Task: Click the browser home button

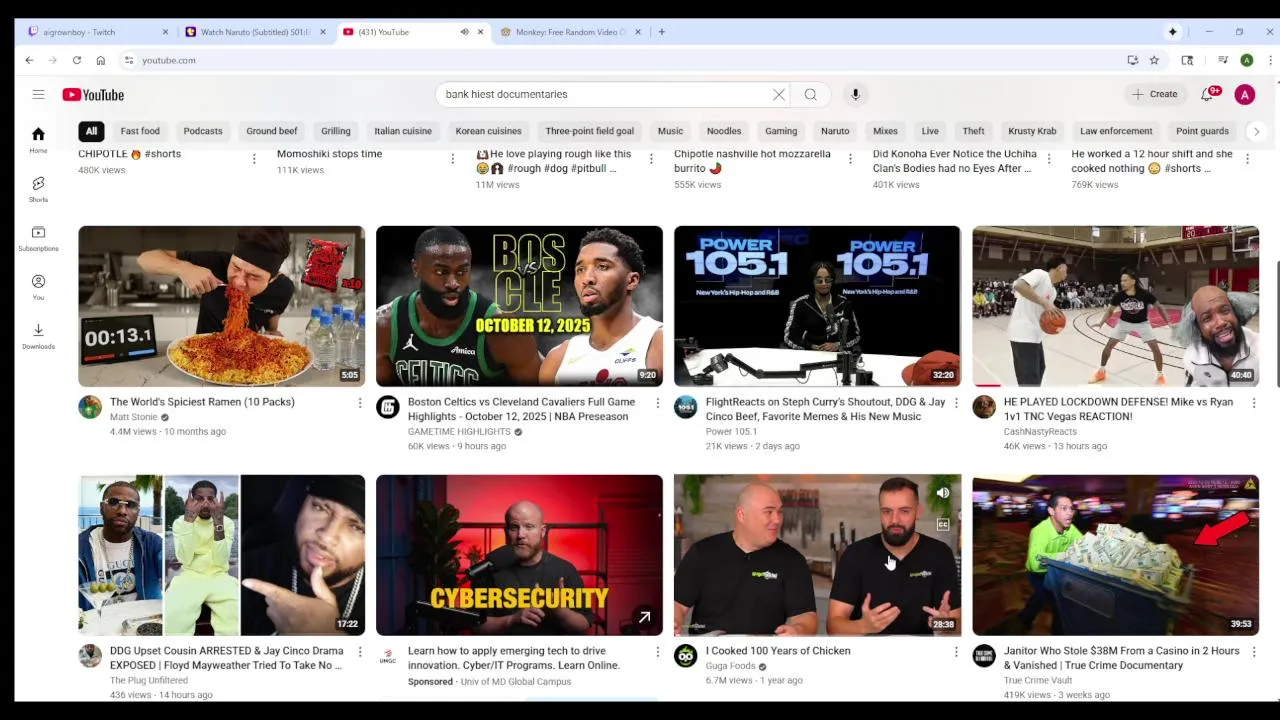Action: [x=100, y=60]
